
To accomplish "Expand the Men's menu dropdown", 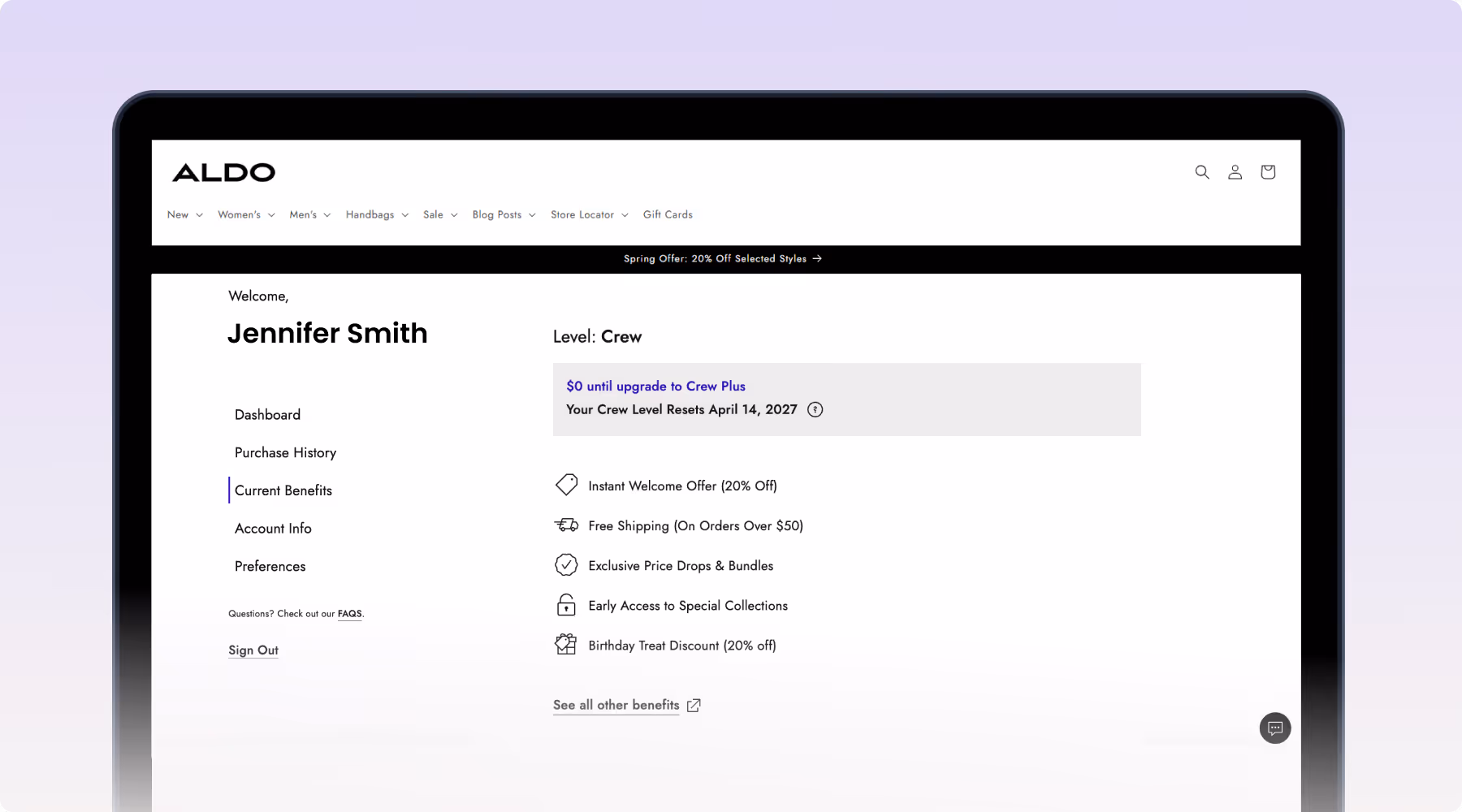I will tap(310, 215).
